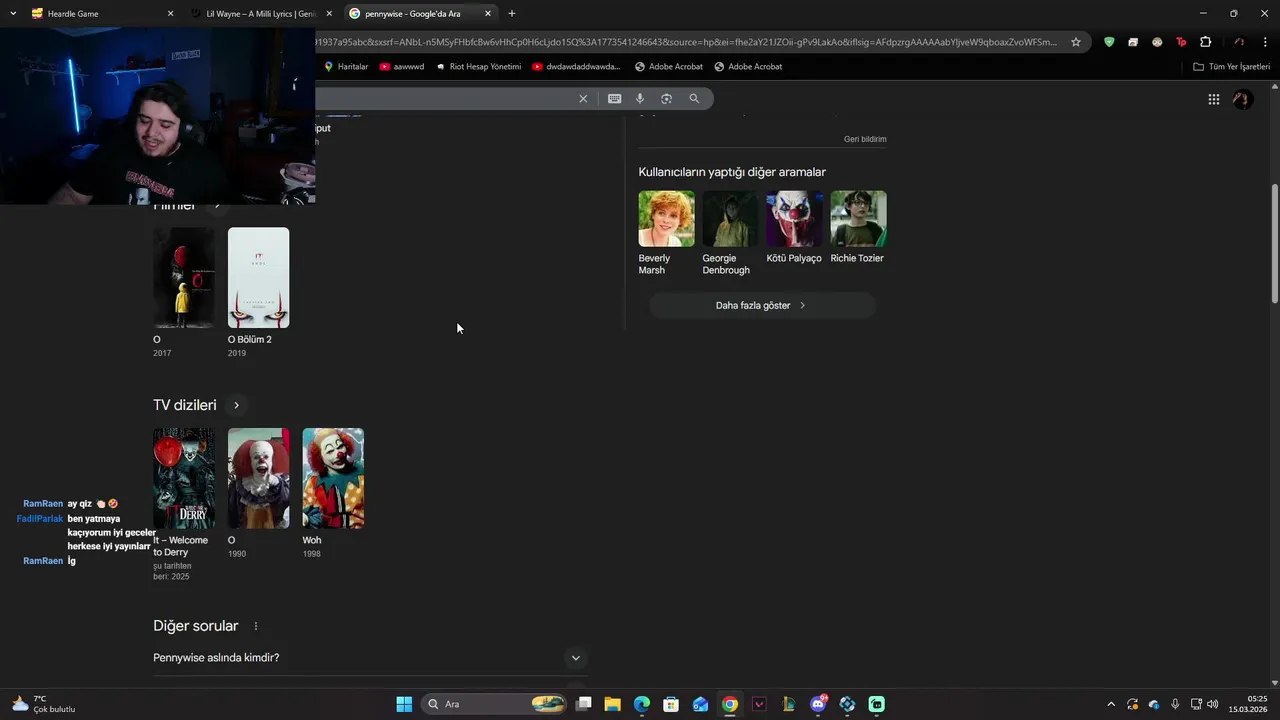Open Microsoft Store from the taskbar

click(x=671, y=704)
